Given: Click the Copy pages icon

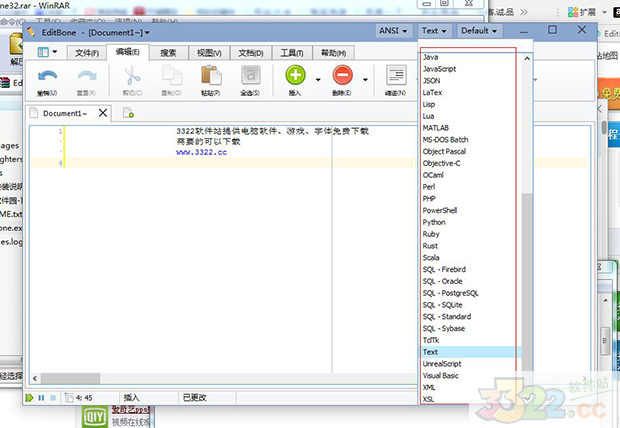Looking at the screenshot, I should point(172,75).
